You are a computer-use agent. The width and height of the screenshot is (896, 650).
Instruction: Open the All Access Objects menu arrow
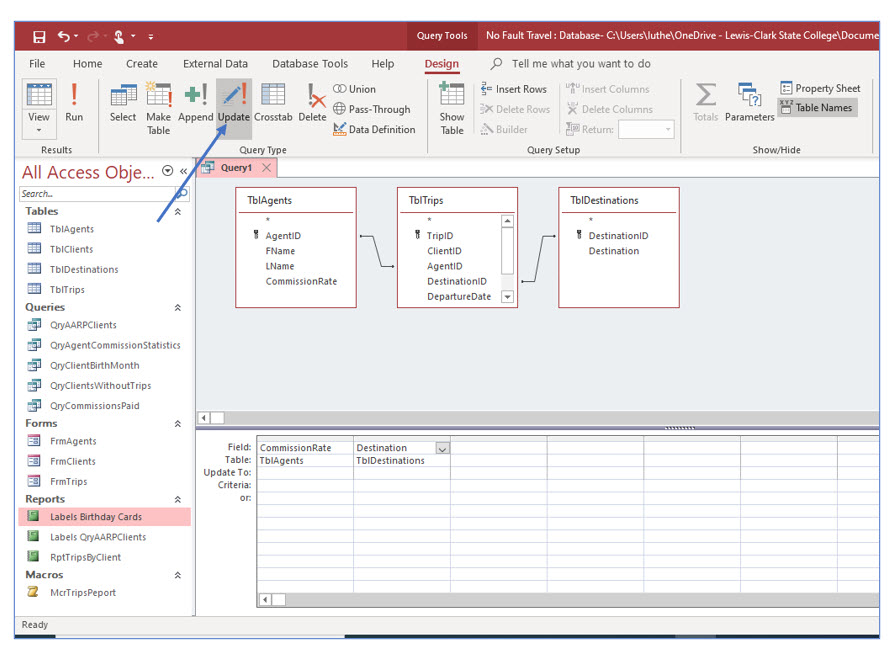167,171
